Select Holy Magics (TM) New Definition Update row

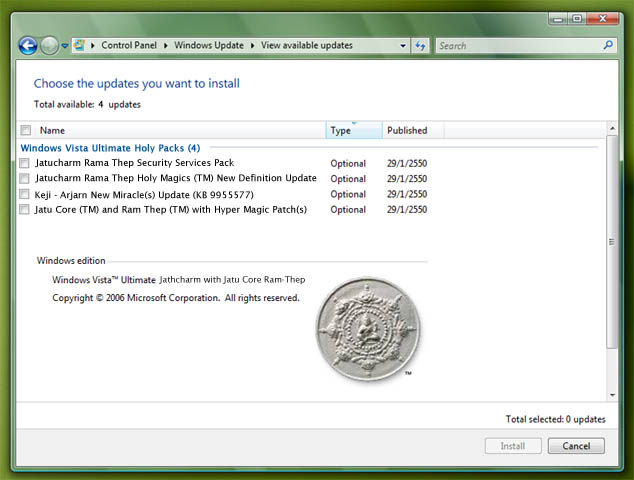tap(175, 178)
